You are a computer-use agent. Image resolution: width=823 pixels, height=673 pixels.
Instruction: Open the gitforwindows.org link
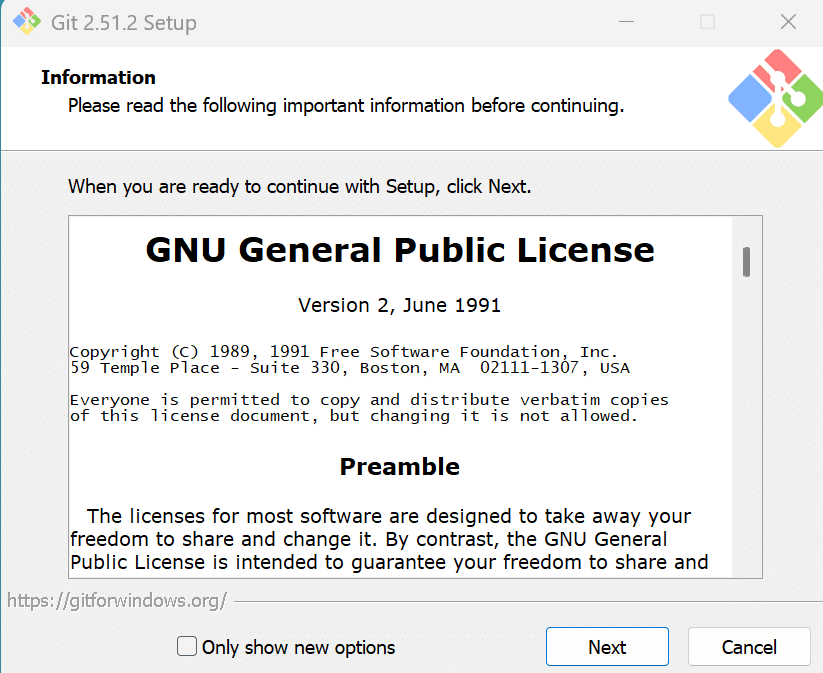[x=117, y=601]
